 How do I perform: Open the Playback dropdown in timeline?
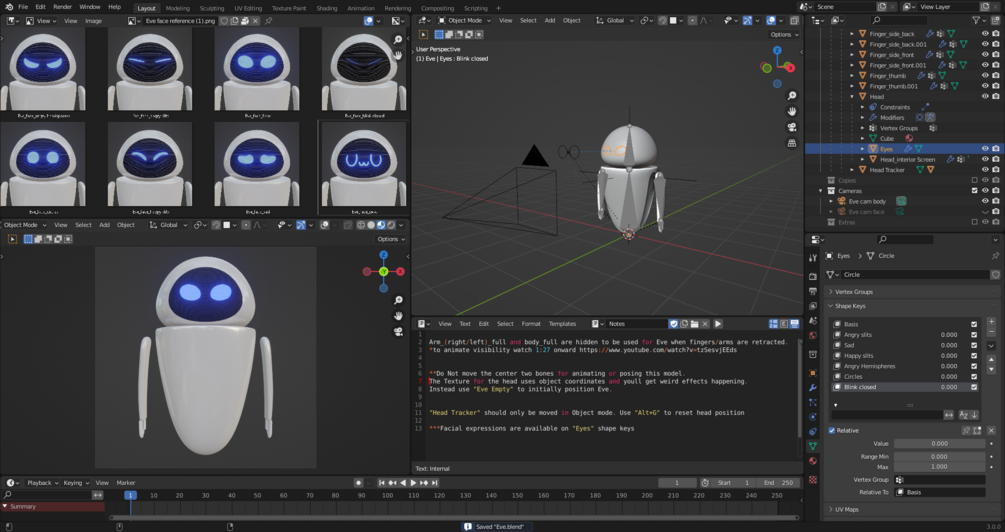[x=43, y=483]
